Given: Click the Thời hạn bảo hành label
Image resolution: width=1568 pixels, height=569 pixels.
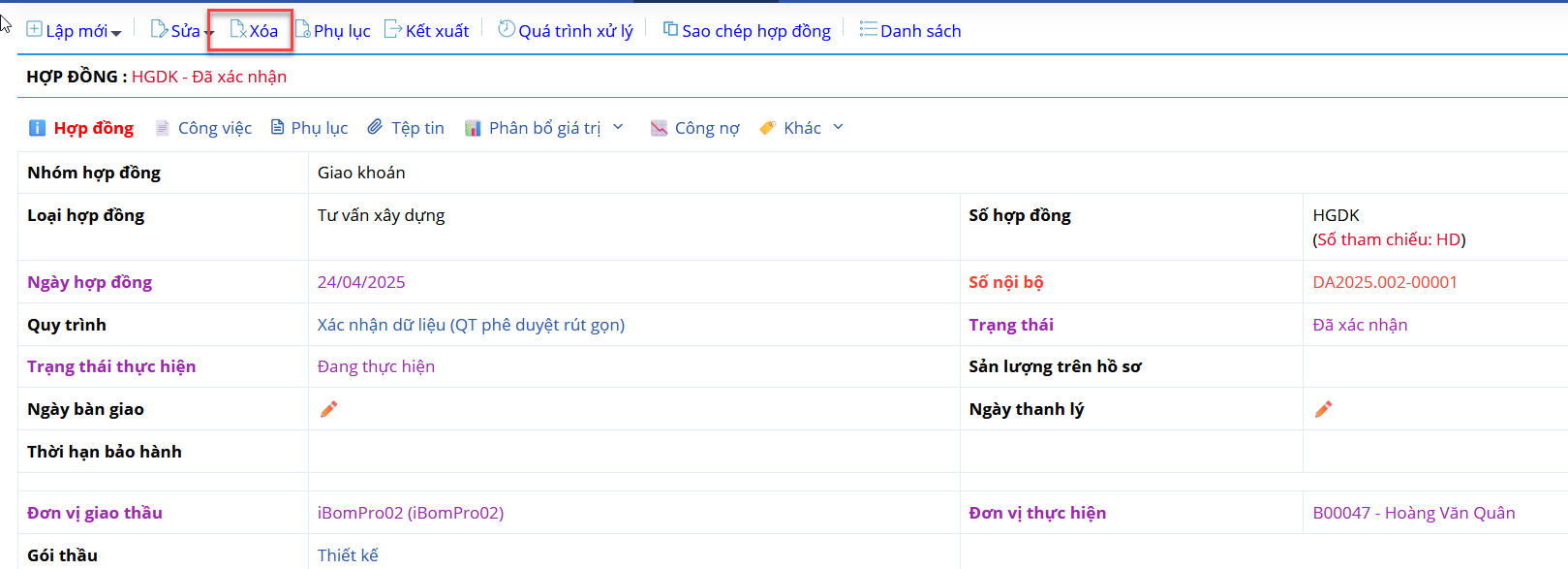Looking at the screenshot, I should click(105, 452).
